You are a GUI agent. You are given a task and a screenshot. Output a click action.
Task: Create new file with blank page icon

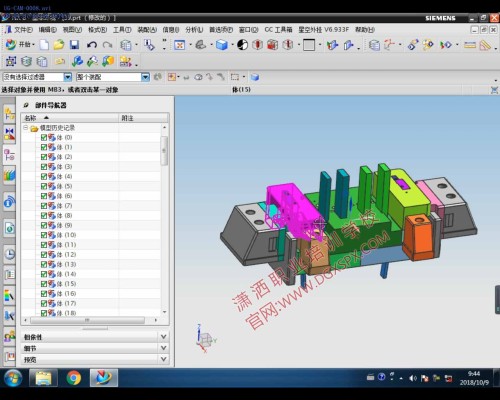[44, 45]
